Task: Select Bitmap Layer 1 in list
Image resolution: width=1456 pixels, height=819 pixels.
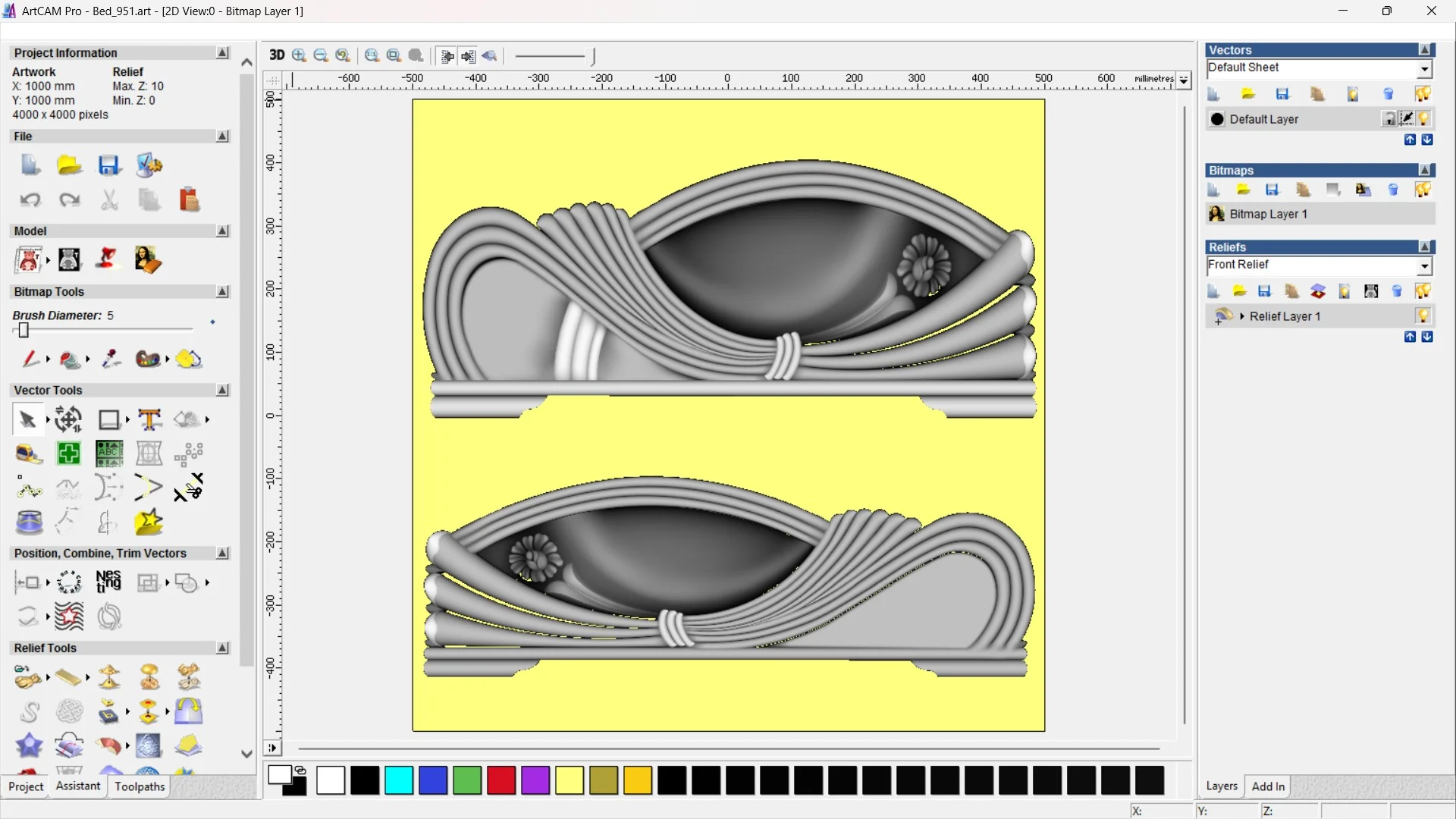Action: [1268, 214]
